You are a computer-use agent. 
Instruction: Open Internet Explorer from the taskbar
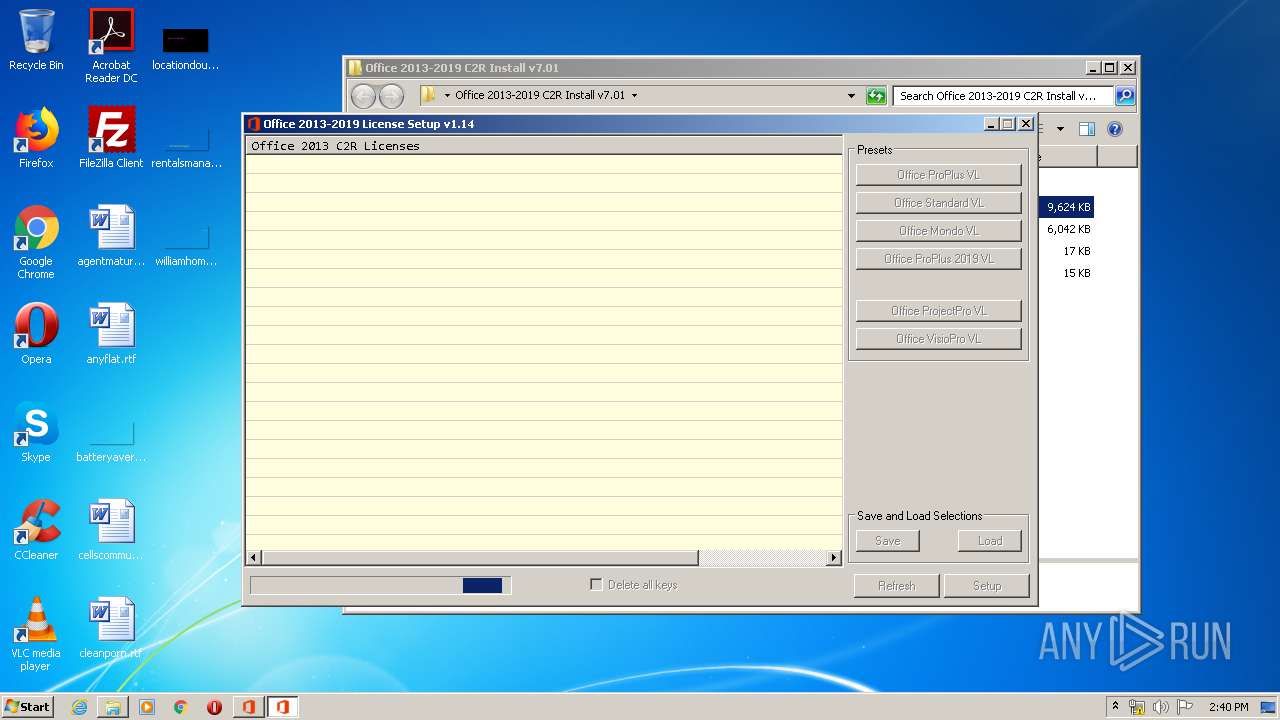point(79,707)
